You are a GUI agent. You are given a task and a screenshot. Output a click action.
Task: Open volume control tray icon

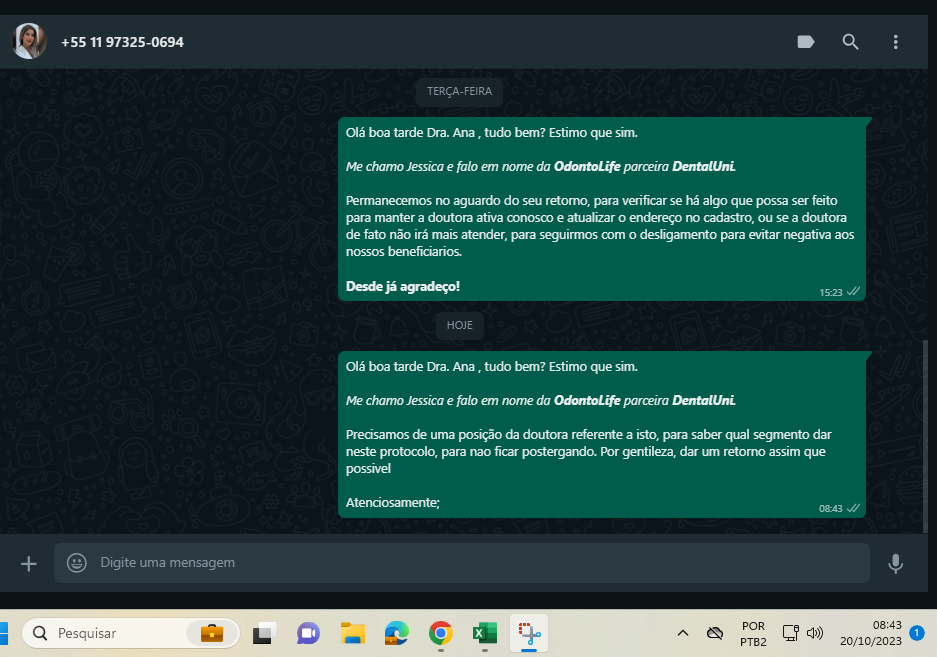(815, 633)
